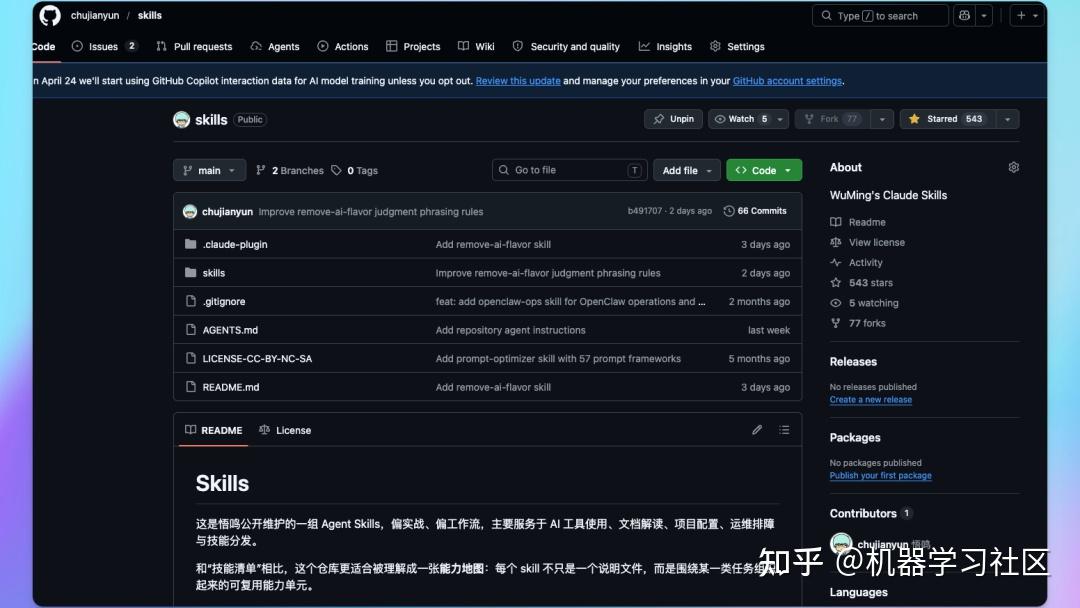Go to the Actions tab
The image size is (1080, 608).
coord(342,46)
